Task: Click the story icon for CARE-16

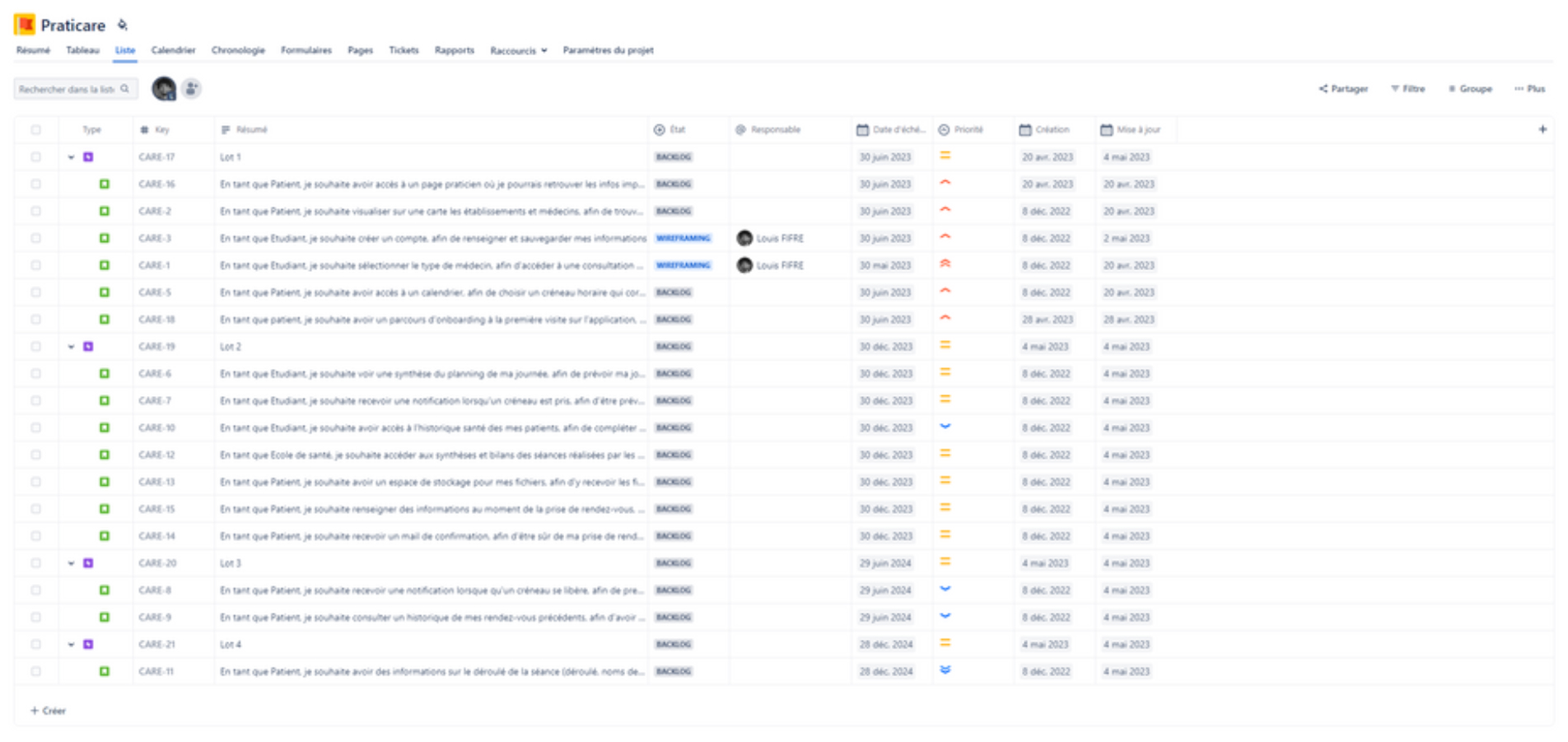Action: click(105, 184)
